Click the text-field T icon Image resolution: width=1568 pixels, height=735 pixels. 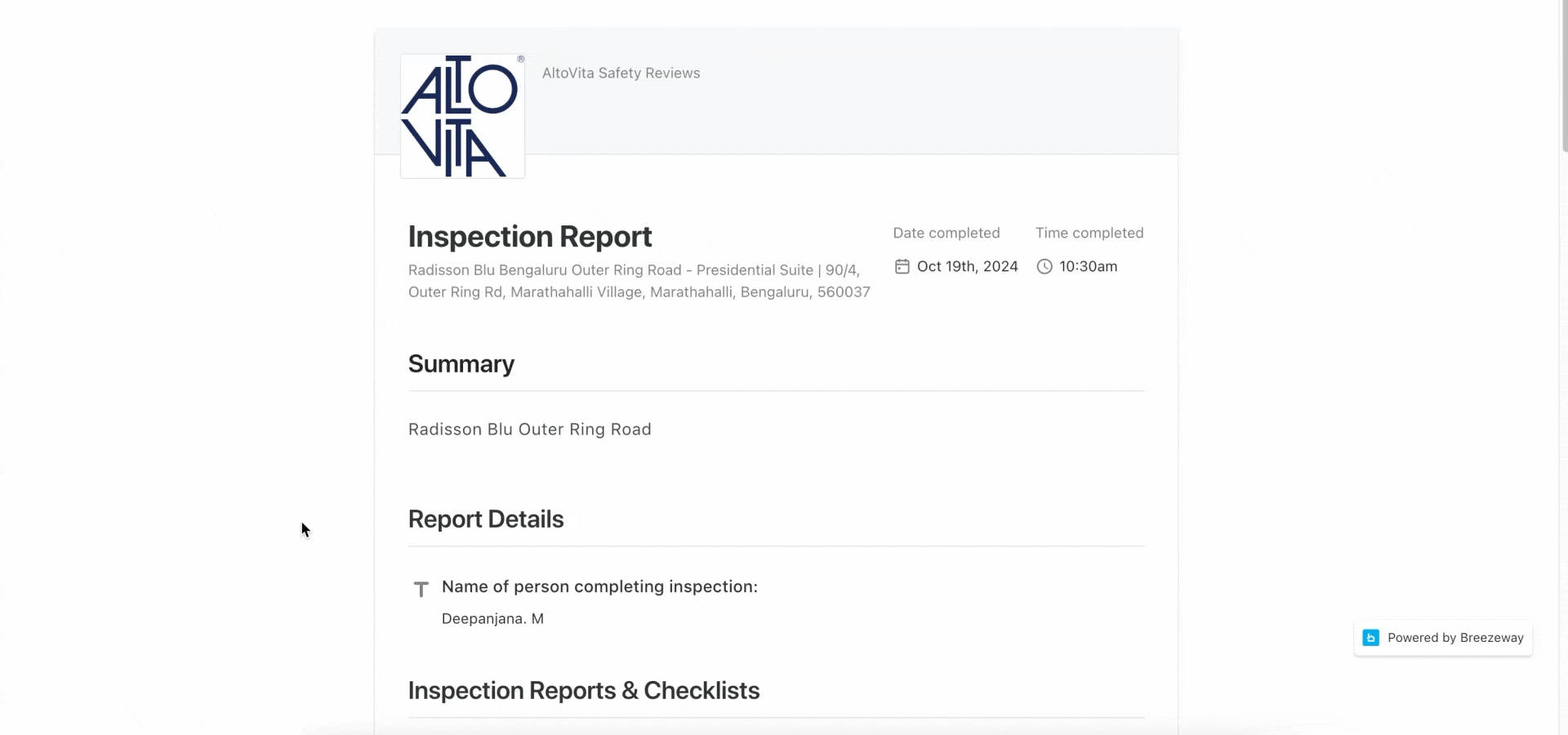coord(421,589)
